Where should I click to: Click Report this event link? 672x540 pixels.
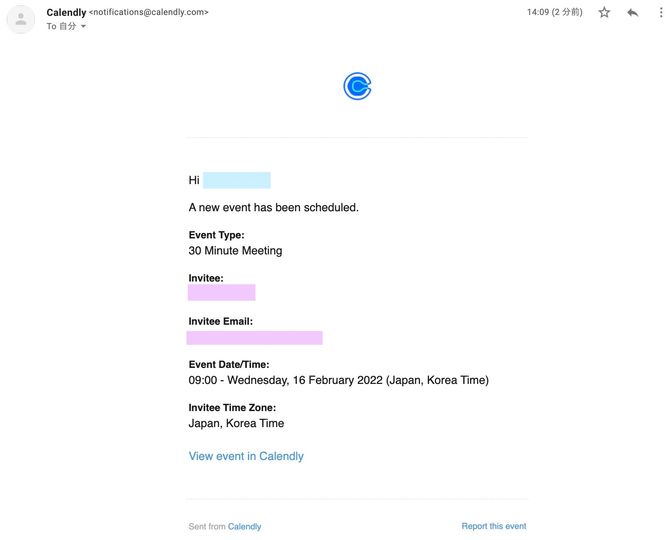pos(494,526)
